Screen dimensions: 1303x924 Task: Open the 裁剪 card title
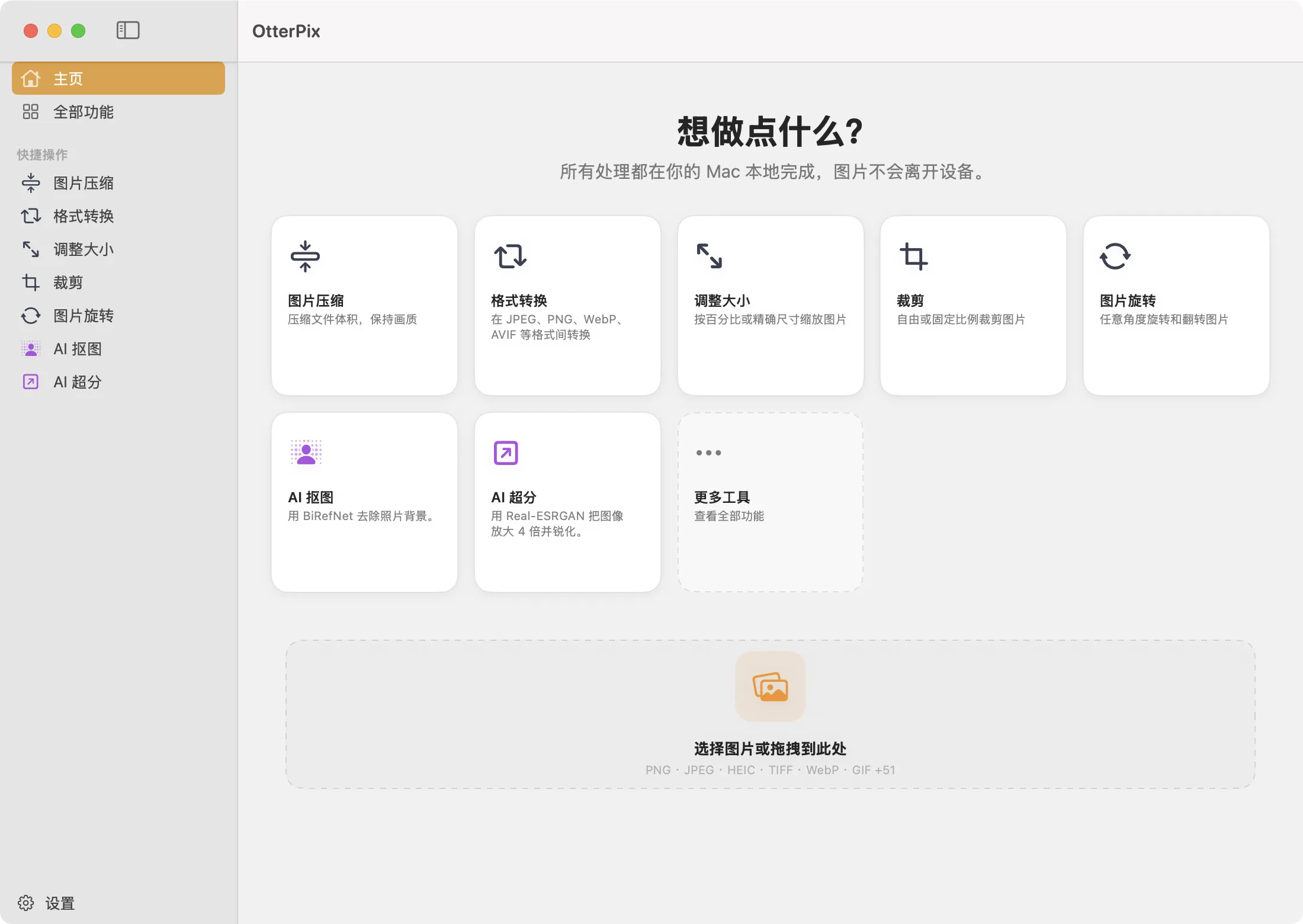[x=910, y=301]
